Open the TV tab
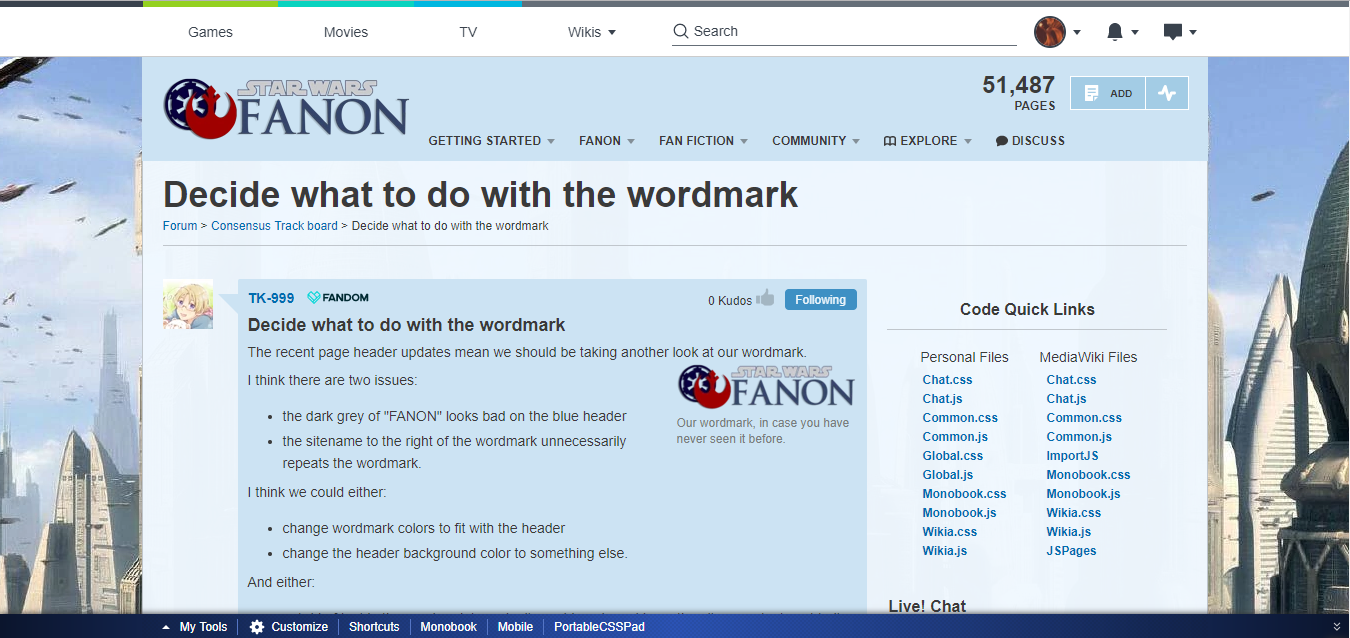This screenshot has height=638, width=1350. (x=468, y=32)
